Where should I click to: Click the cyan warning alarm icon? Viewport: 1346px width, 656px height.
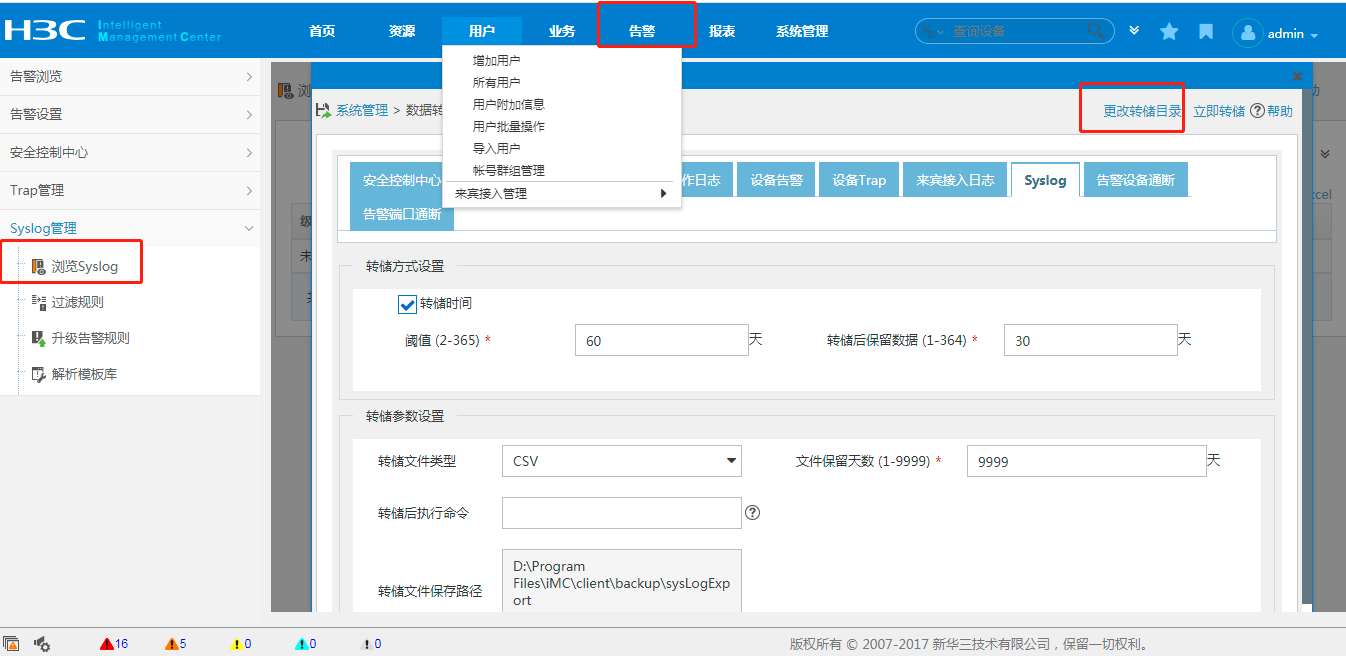(x=302, y=644)
